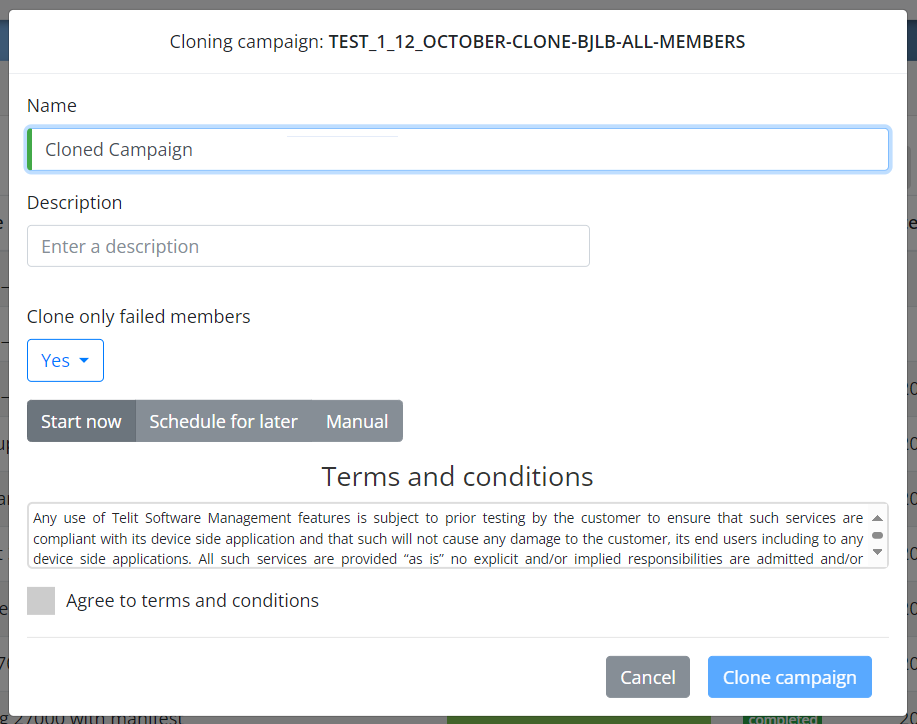Click the terms text scroll down arrow
917x724 pixels.
877,551
